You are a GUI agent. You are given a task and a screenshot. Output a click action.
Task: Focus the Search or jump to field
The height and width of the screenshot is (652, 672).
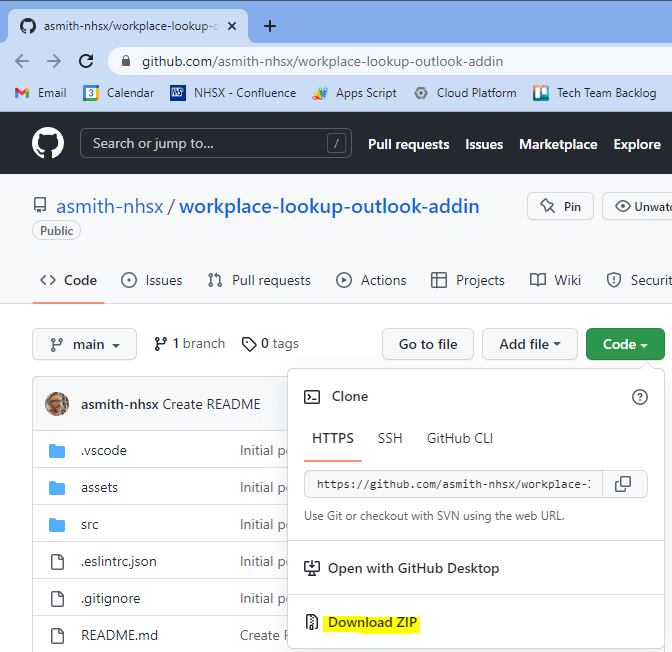216,143
